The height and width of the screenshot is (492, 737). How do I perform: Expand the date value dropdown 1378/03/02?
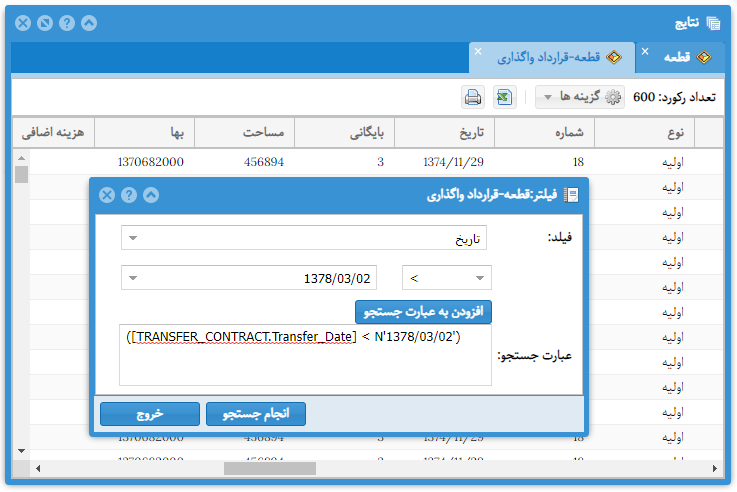133,278
